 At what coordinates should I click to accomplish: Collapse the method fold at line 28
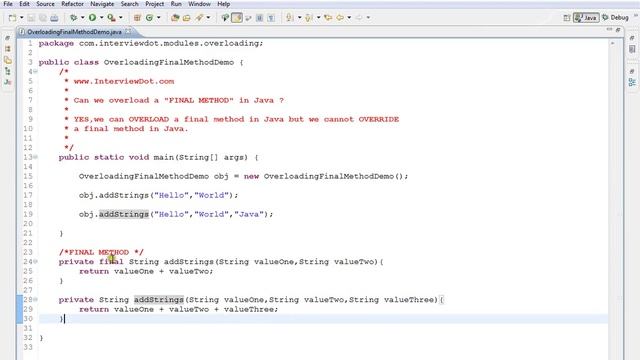(36, 300)
